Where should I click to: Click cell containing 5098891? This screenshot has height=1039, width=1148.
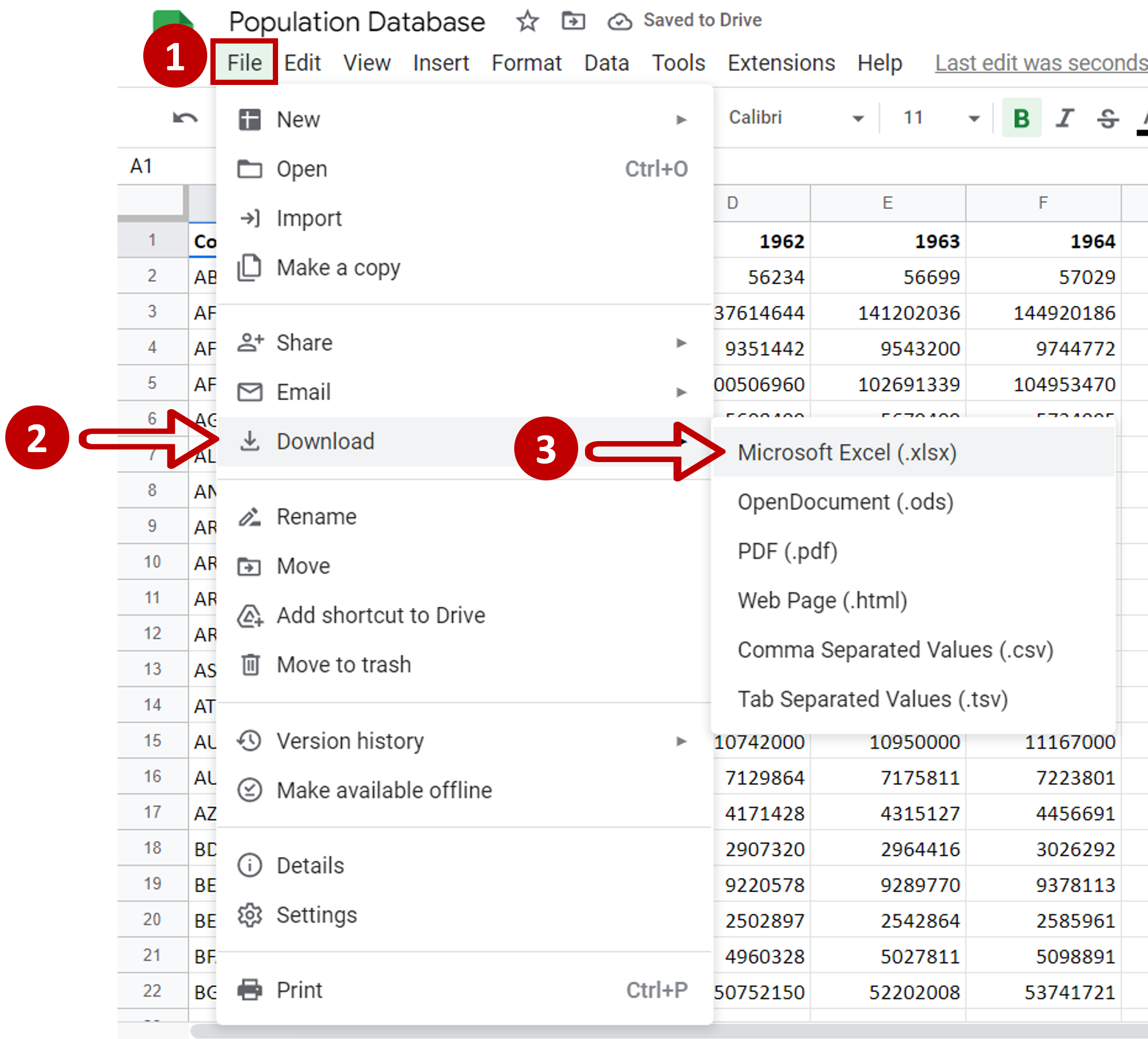pyautogui.click(x=1043, y=956)
